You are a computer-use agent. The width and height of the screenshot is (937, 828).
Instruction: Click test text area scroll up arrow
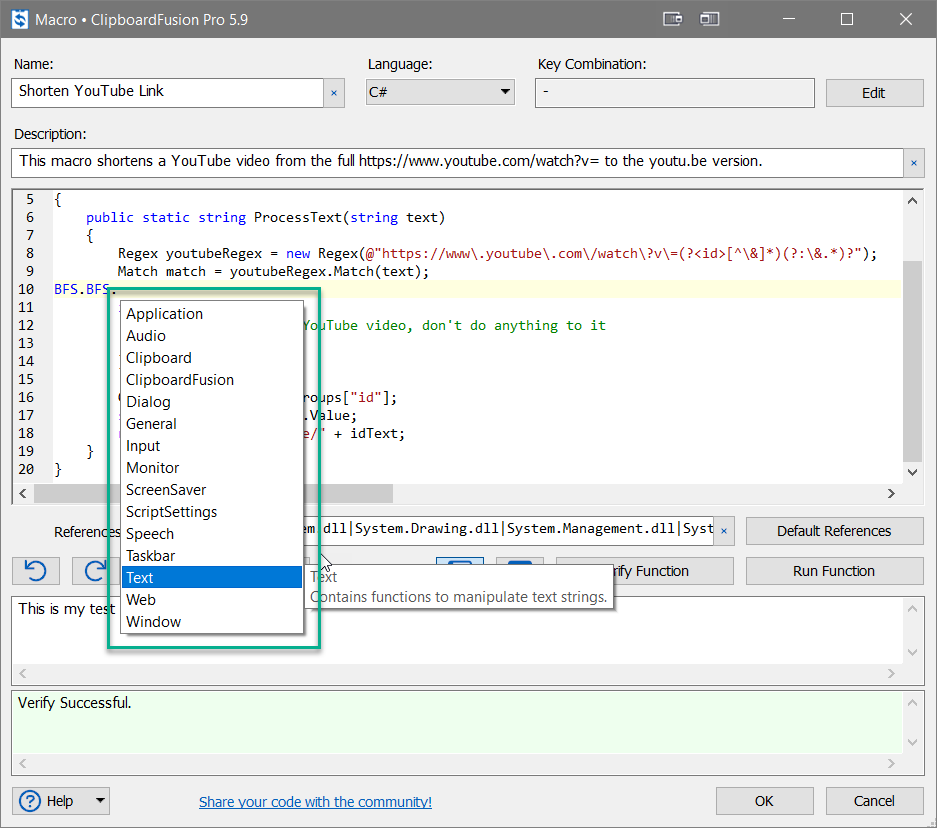pyautogui.click(x=912, y=609)
